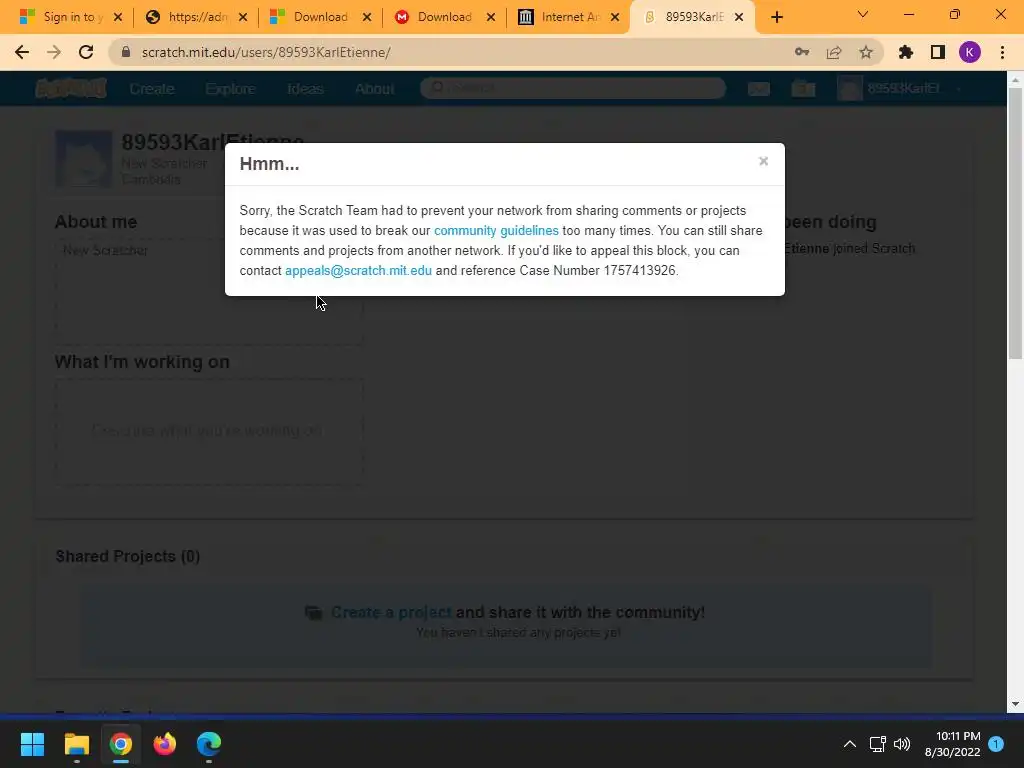Click the profile avatar thumbnail
The height and width of the screenshot is (768, 1024).
(x=84, y=159)
